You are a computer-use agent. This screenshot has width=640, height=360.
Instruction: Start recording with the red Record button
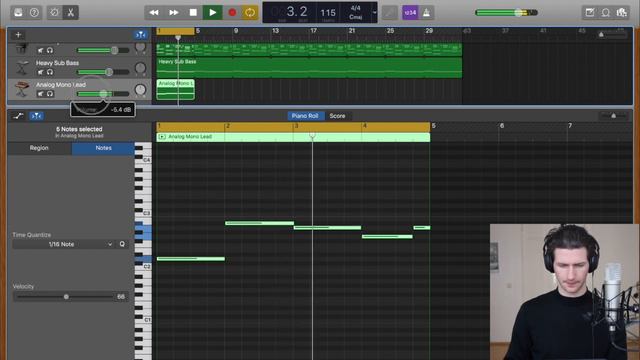(232, 13)
